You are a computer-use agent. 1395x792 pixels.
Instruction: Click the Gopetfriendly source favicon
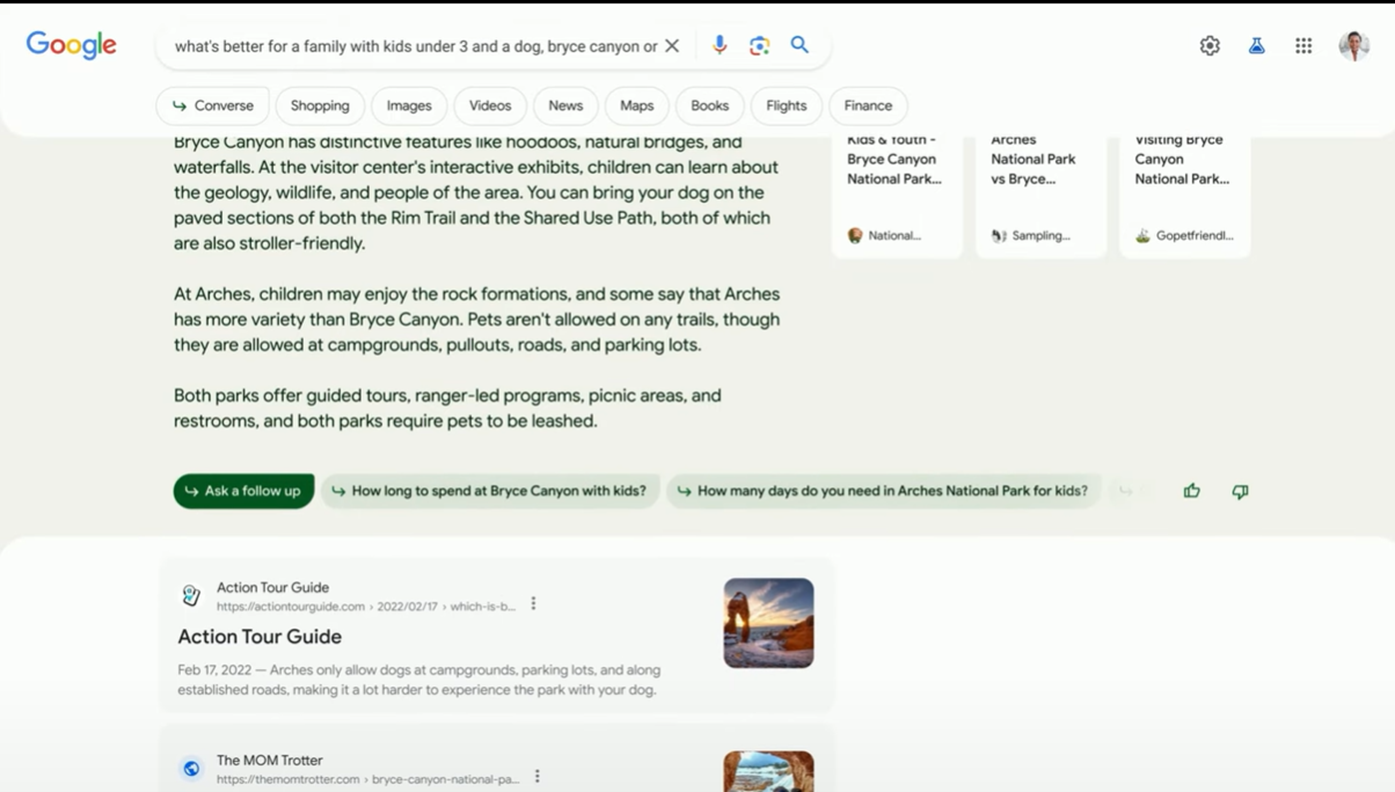[x=1143, y=236]
